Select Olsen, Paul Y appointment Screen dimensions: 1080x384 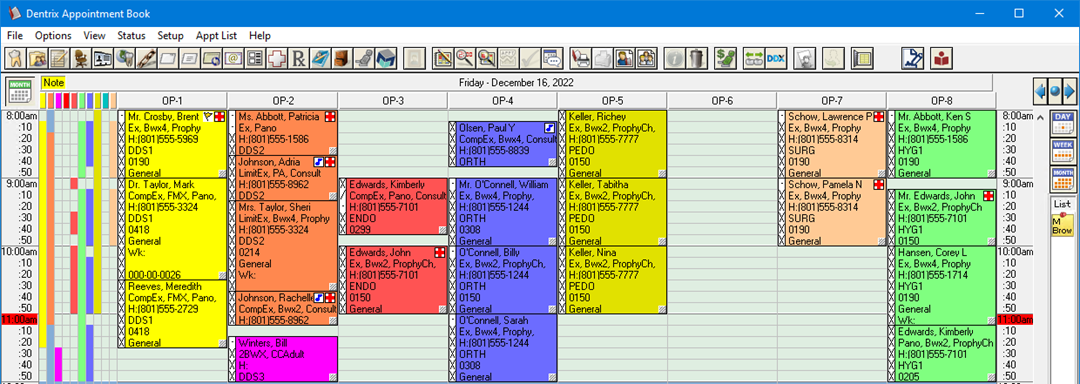click(502, 144)
